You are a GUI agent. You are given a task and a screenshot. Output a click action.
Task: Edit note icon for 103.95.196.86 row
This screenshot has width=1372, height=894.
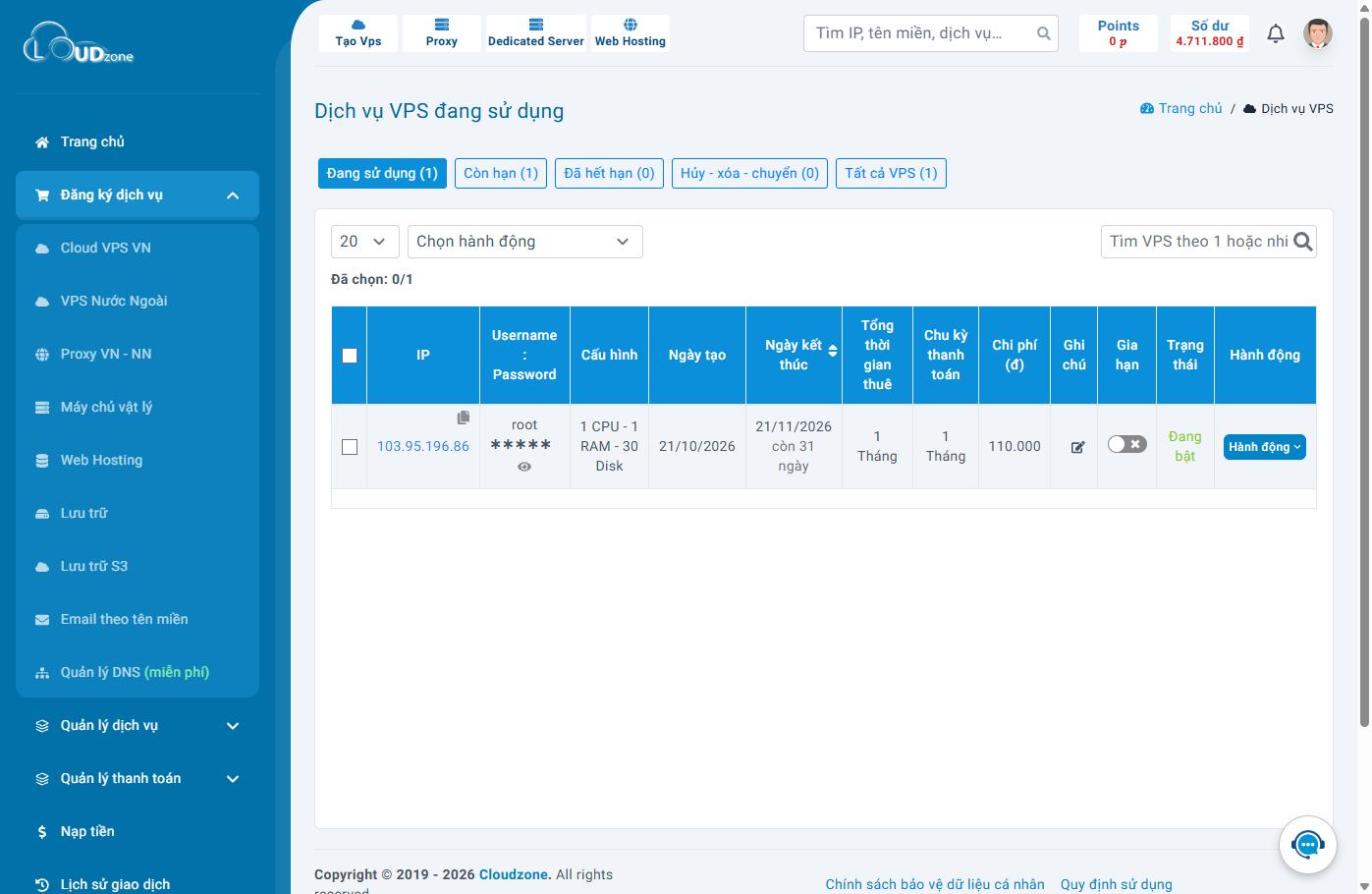[1077, 447]
